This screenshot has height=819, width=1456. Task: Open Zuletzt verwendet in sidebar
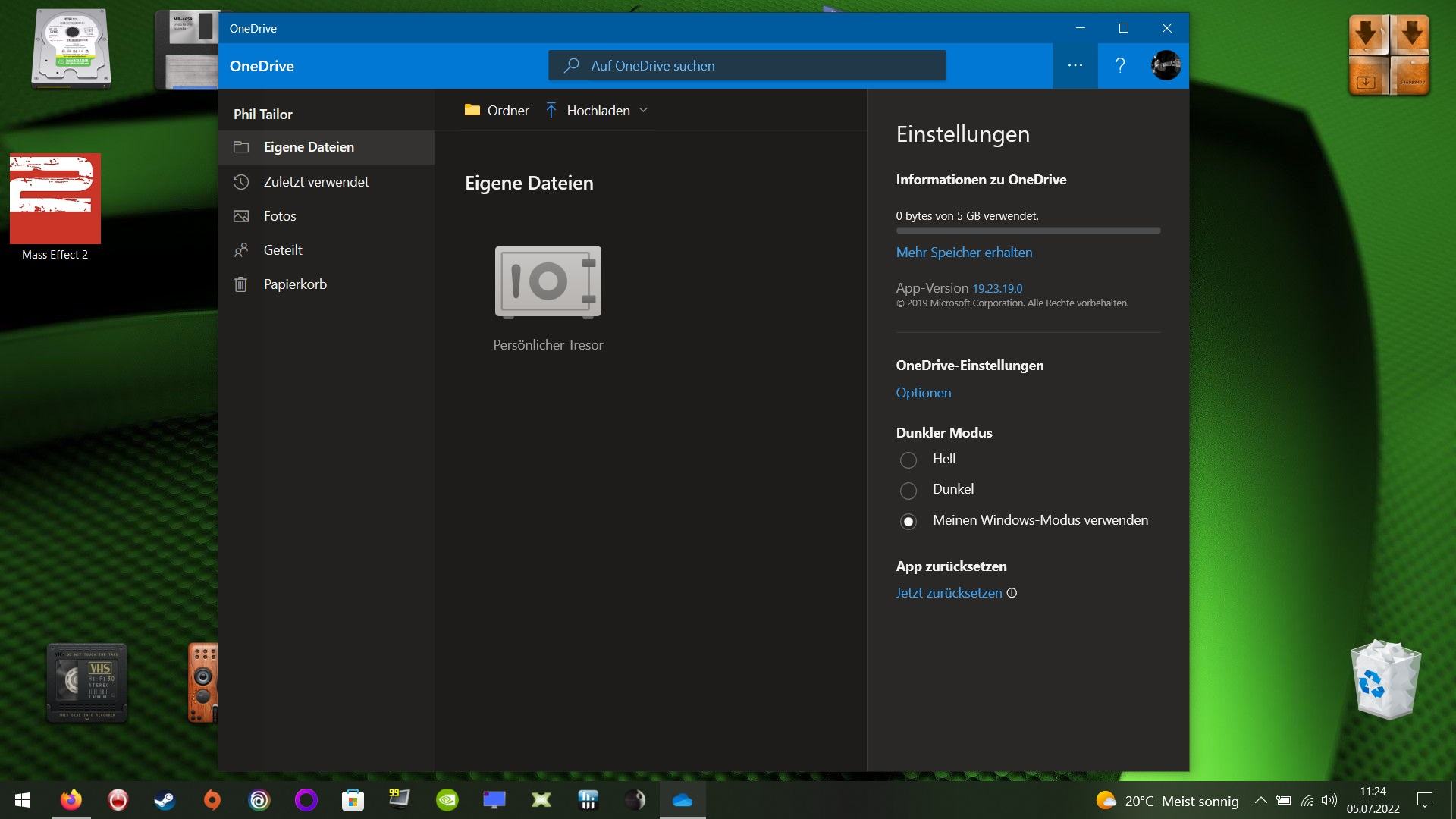pos(326,182)
